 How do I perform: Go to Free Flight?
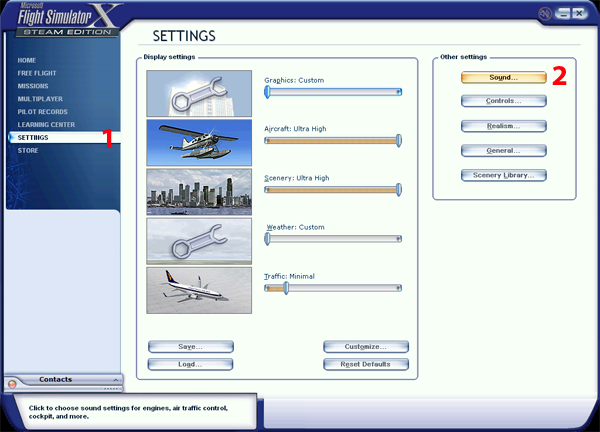point(37,73)
